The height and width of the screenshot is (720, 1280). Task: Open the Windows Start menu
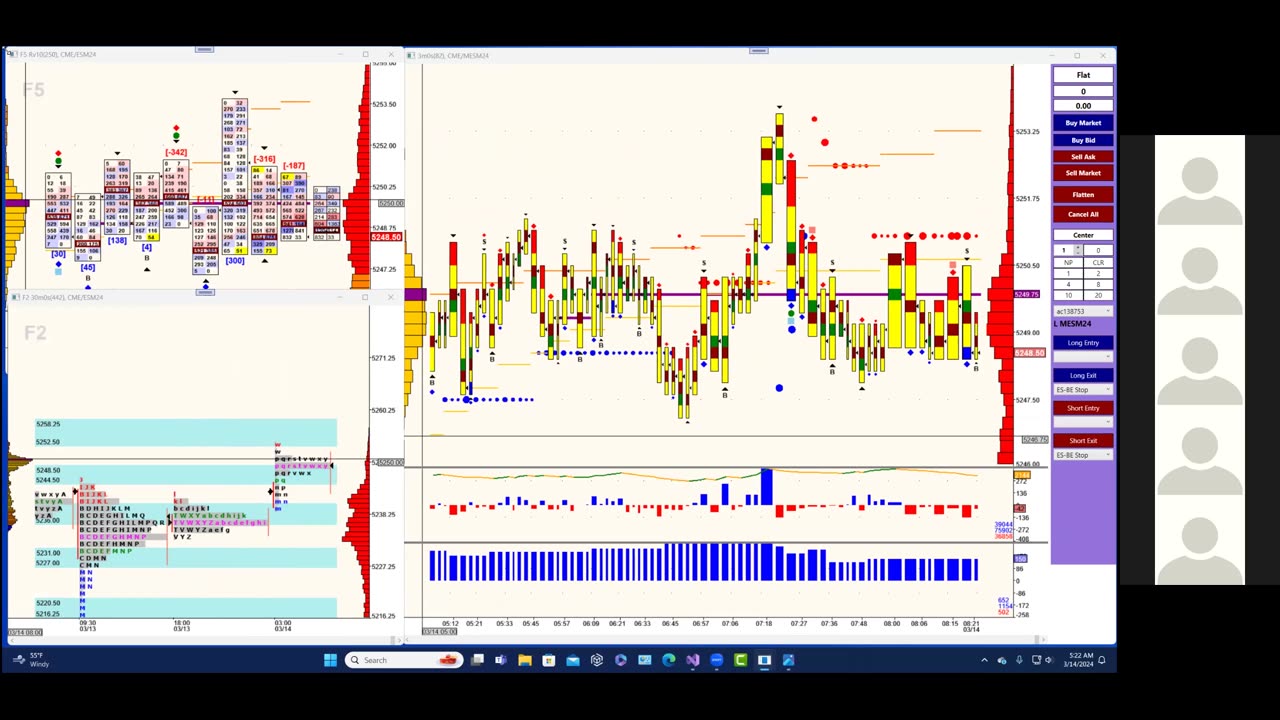330,660
